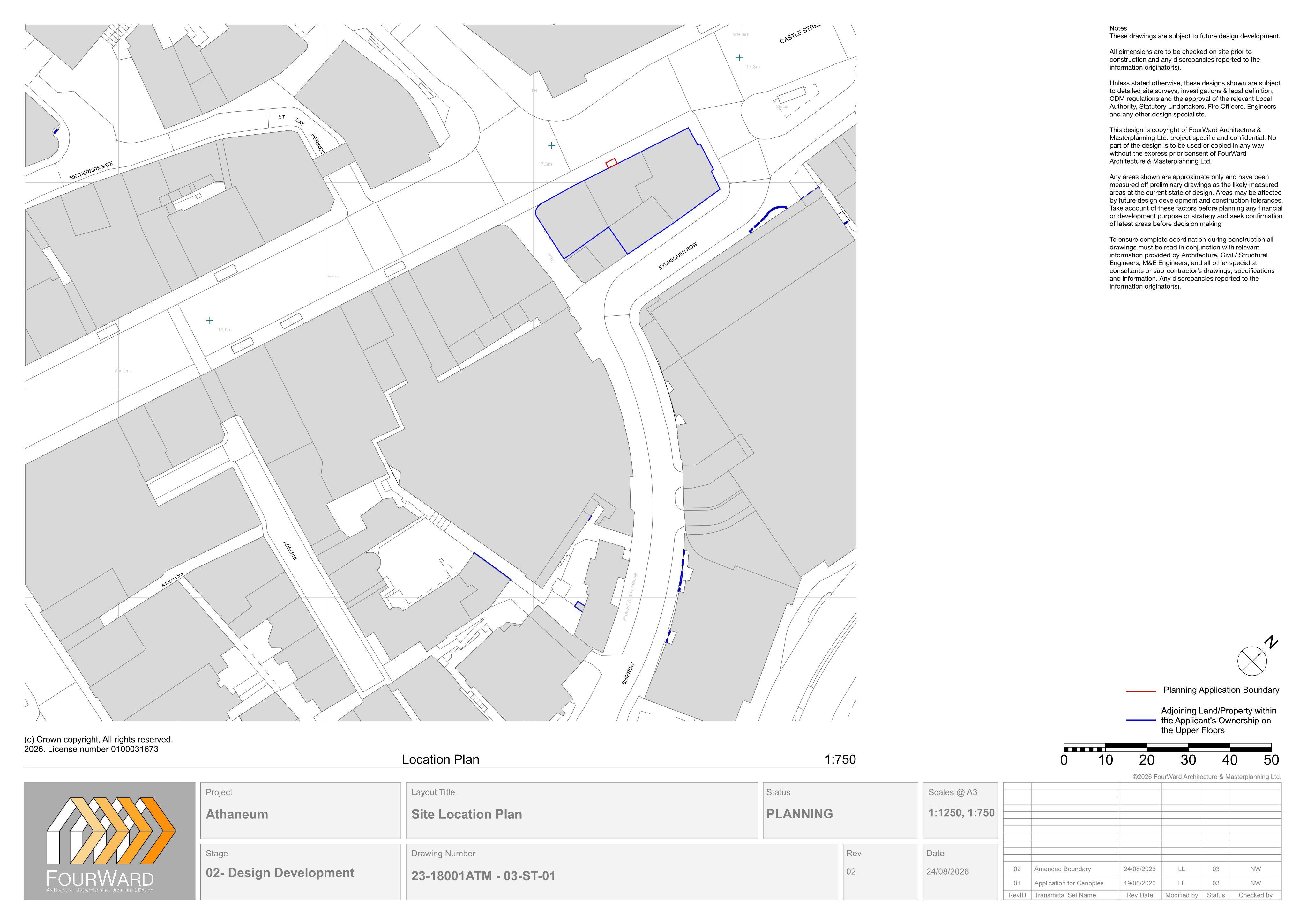Image resolution: width=1307 pixels, height=924 pixels.
Task: Click the teal cross marker near 17.3m
Action: coord(551,146)
